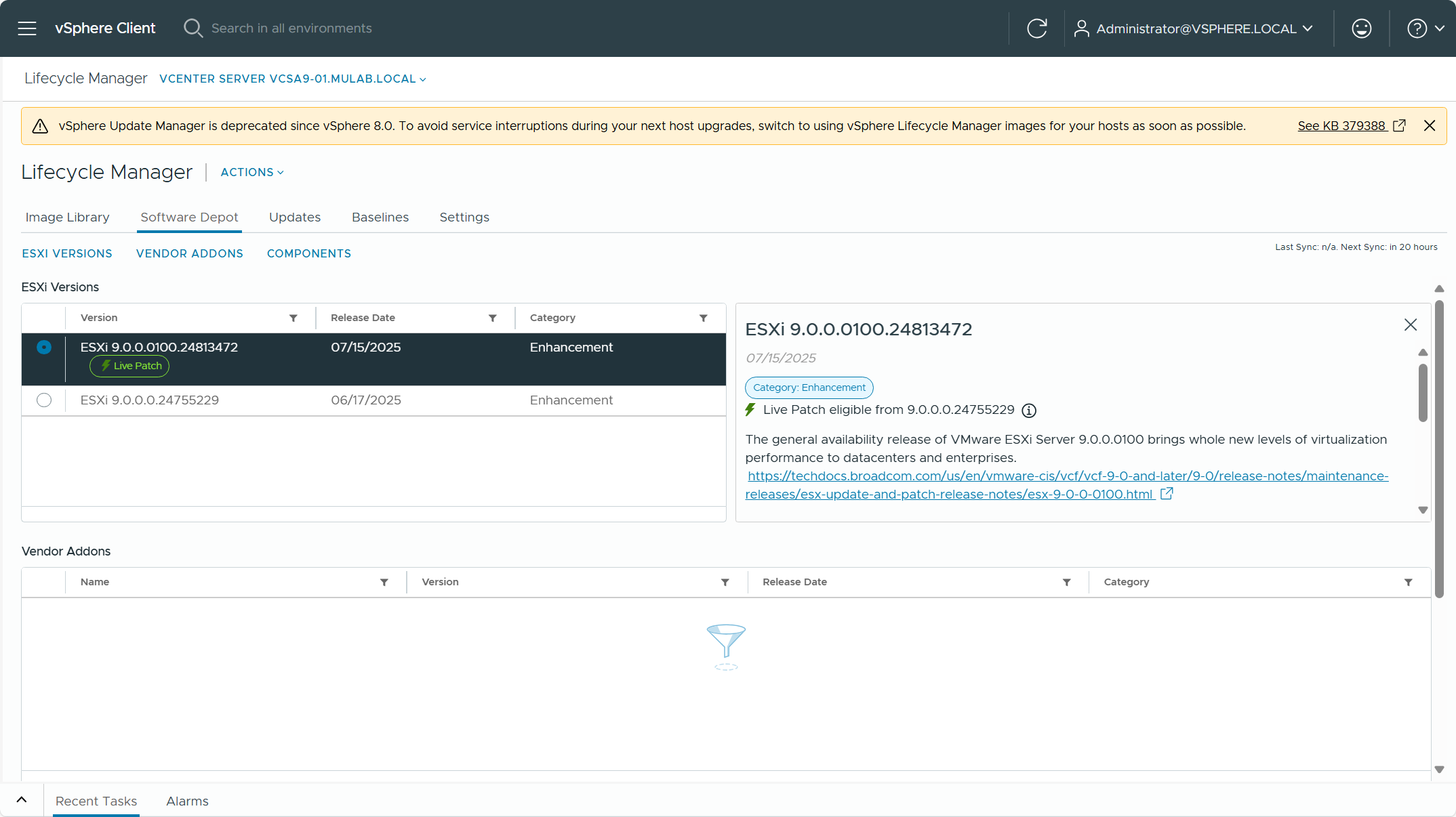Open the Help dropdown menu
Viewport: 1456px width, 817px height.
(1425, 28)
